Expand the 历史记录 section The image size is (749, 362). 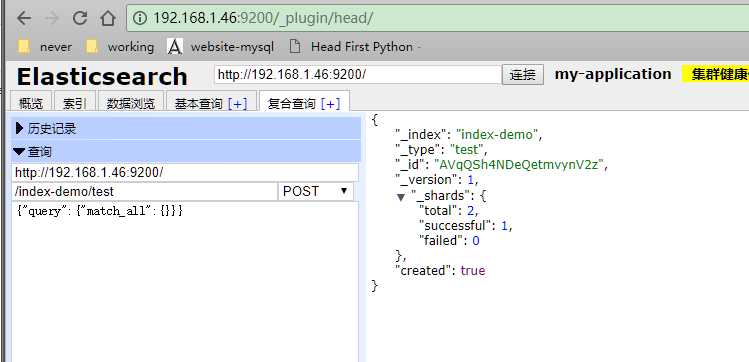186,128
